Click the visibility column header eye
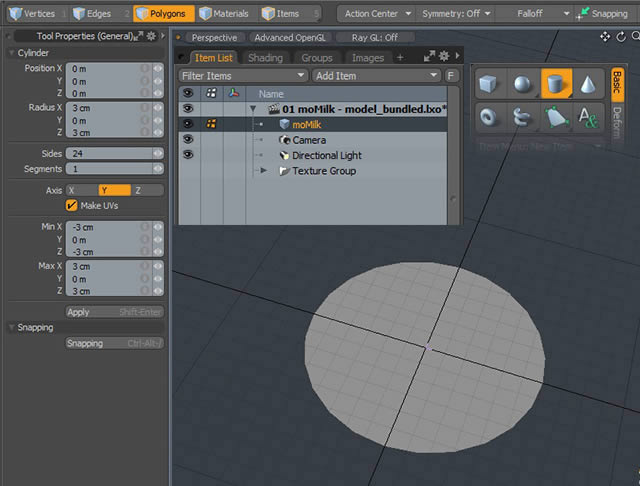640x486 pixels. pos(188,93)
